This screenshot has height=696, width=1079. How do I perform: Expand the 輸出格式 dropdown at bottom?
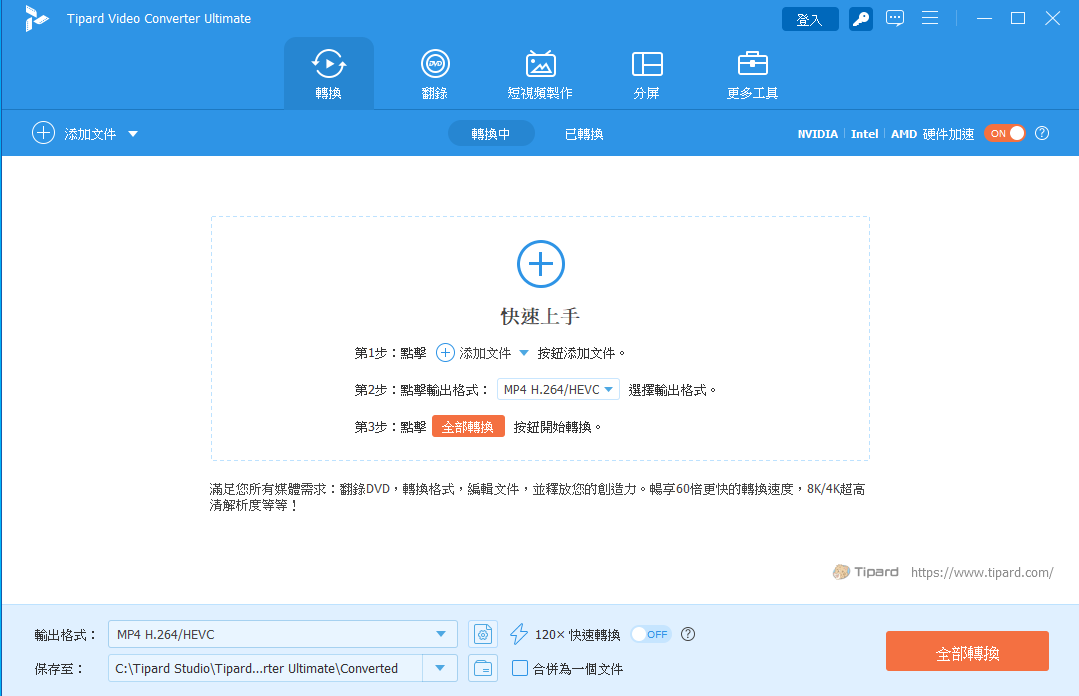coord(441,634)
